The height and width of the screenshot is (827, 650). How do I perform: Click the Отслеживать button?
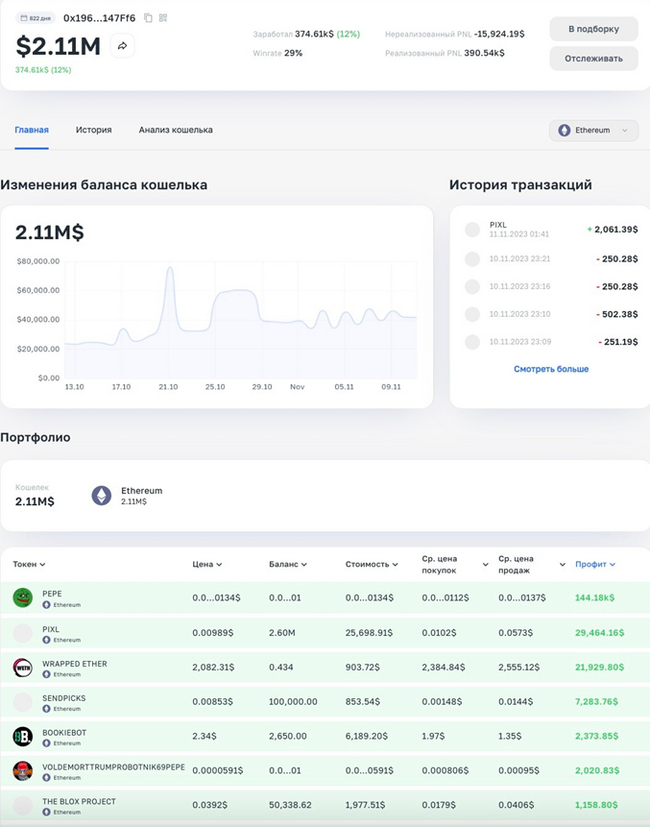tap(595, 58)
